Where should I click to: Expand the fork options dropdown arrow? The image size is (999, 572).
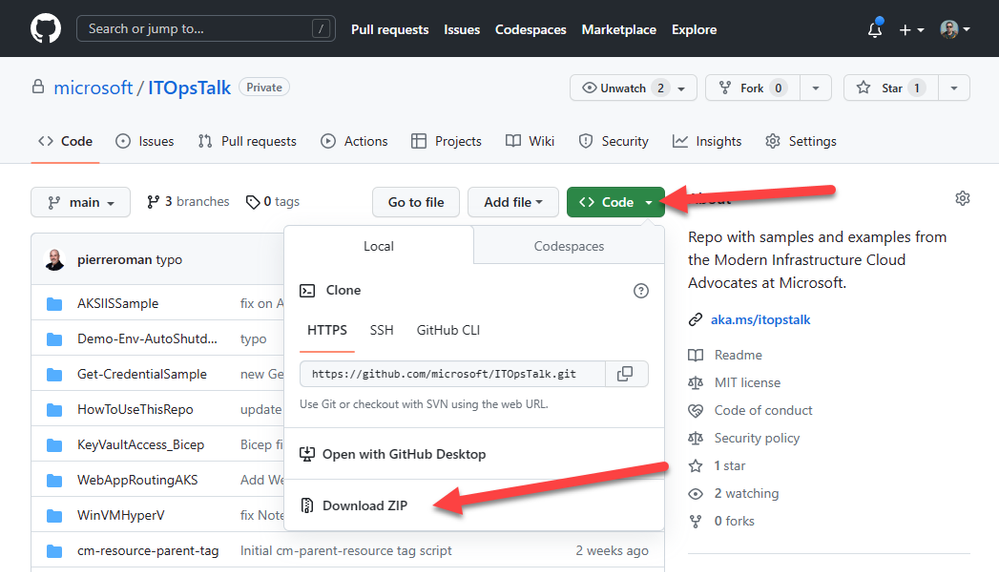click(x=816, y=88)
